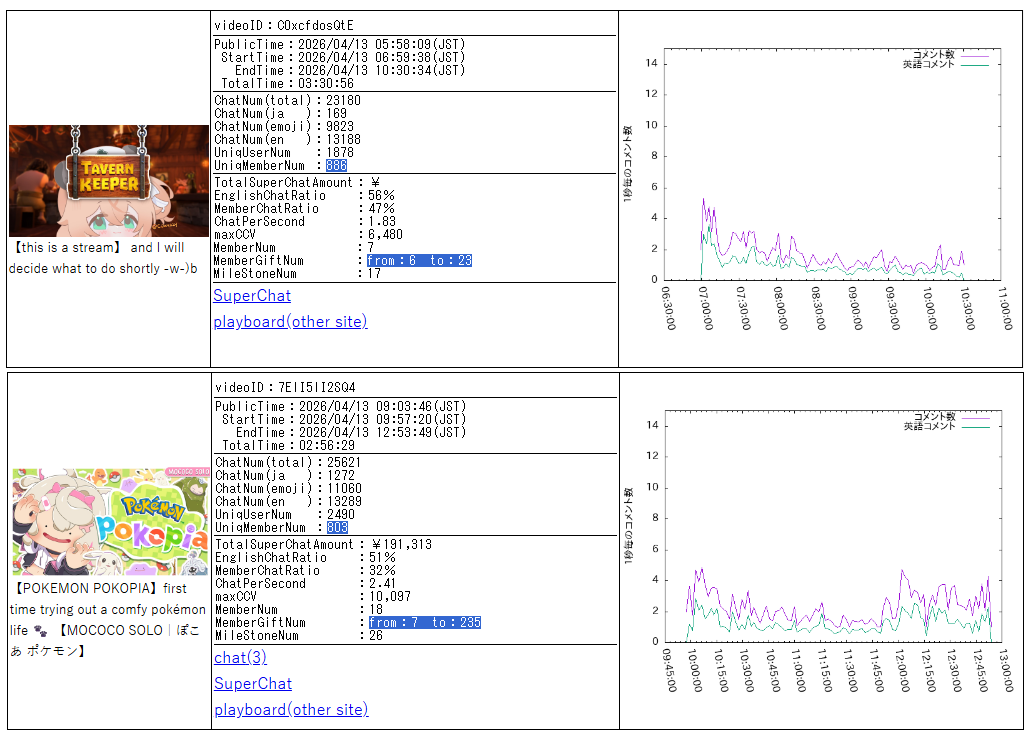Click 'UniqUserNum : 2490' line

click(285, 515)
